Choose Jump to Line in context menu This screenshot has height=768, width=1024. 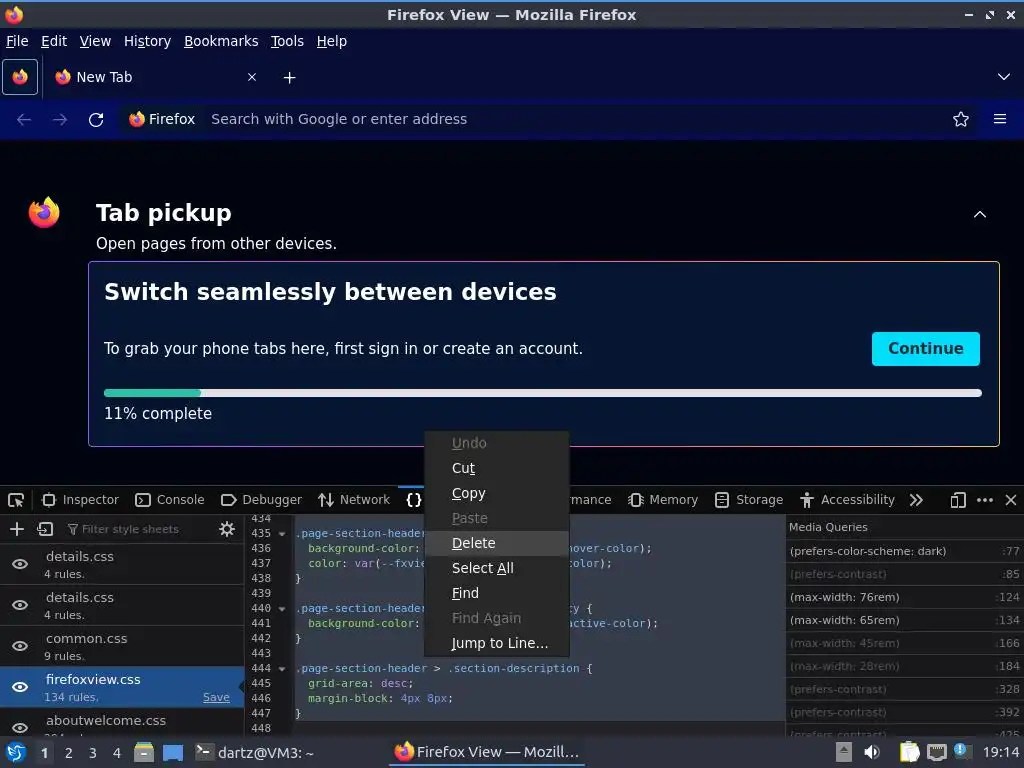click(x=497, y=643)
